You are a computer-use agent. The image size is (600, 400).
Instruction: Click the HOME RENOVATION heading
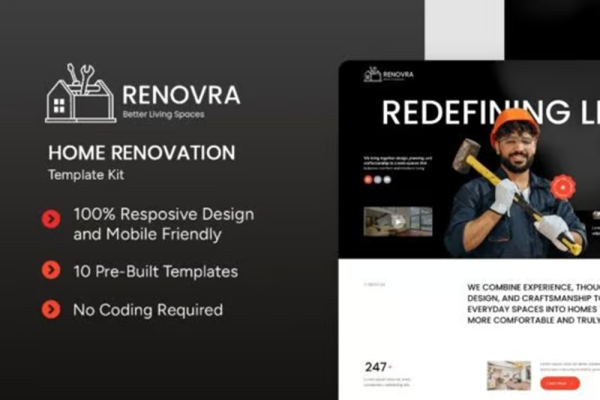coord(142,153)
